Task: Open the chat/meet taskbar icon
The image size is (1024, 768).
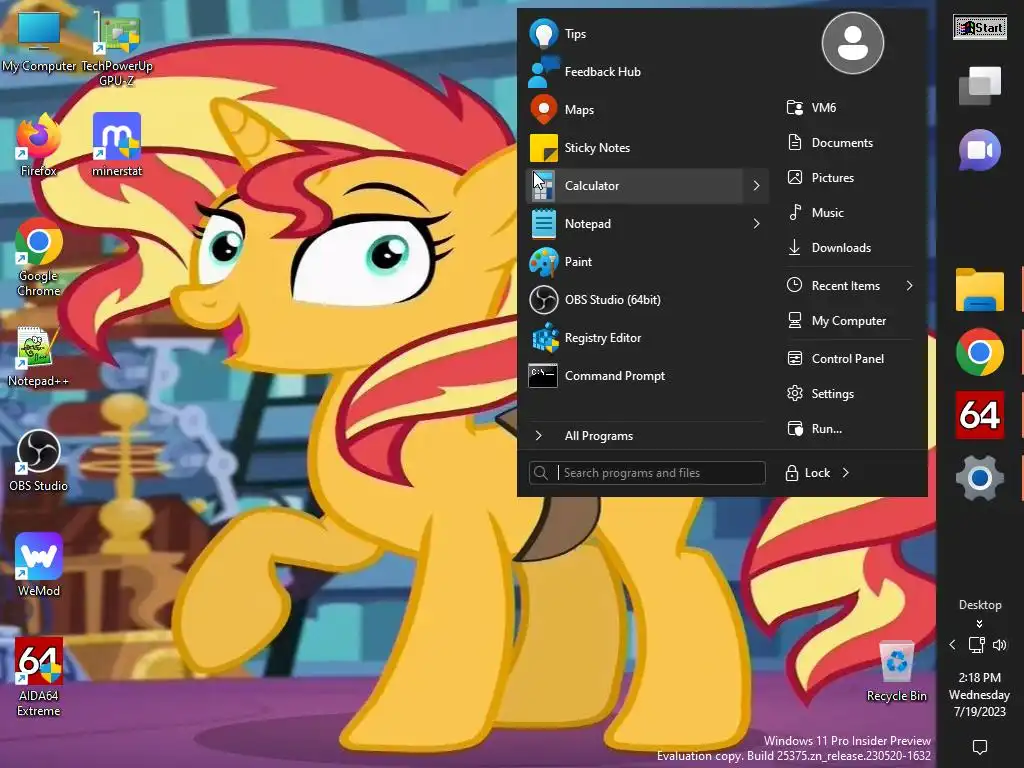Action: 980,150
